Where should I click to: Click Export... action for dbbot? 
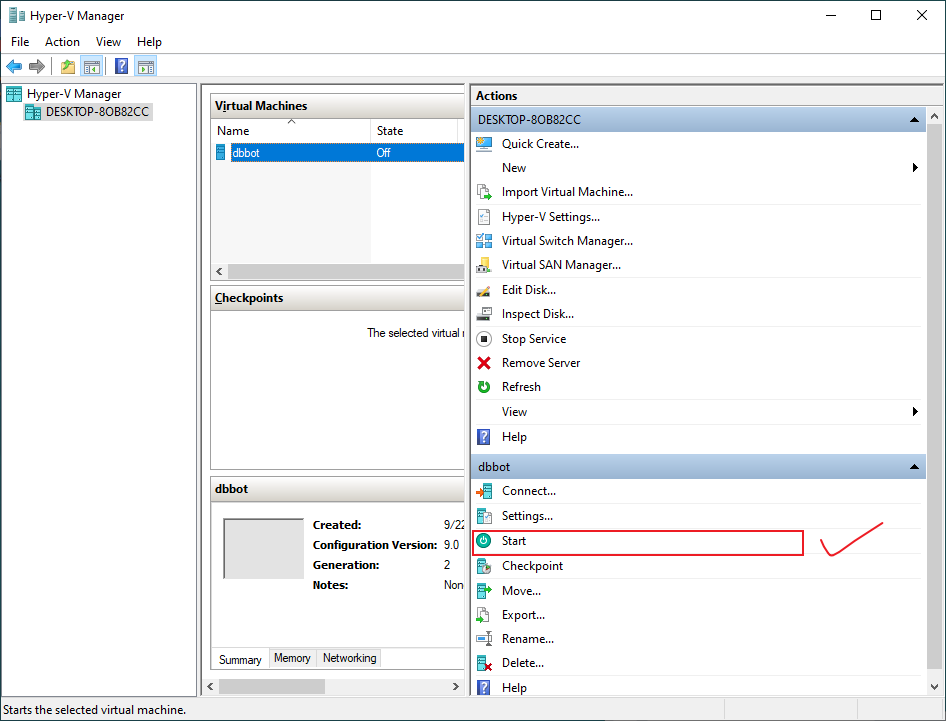tap(523, 615)
